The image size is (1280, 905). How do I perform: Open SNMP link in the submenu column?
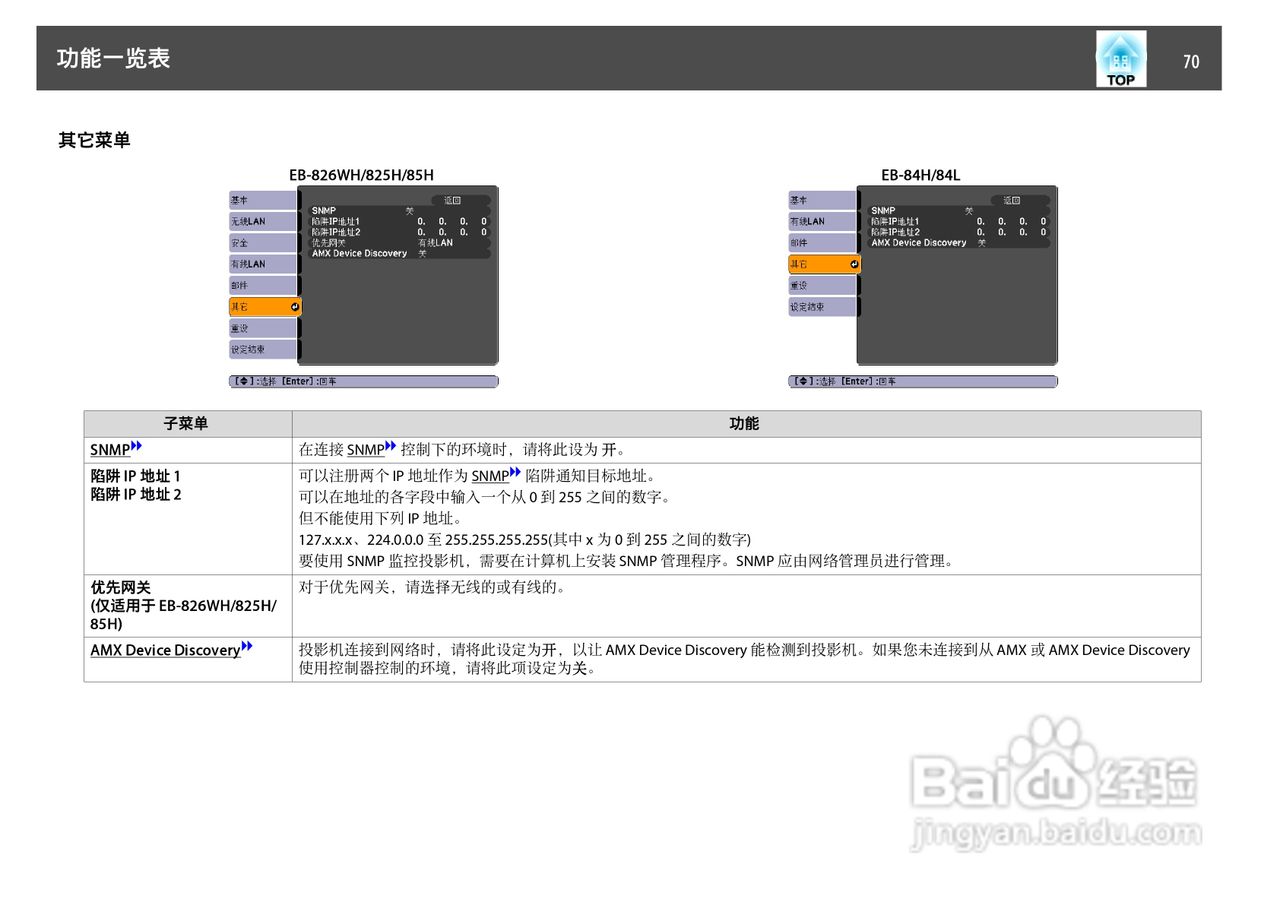pos(110,451)
